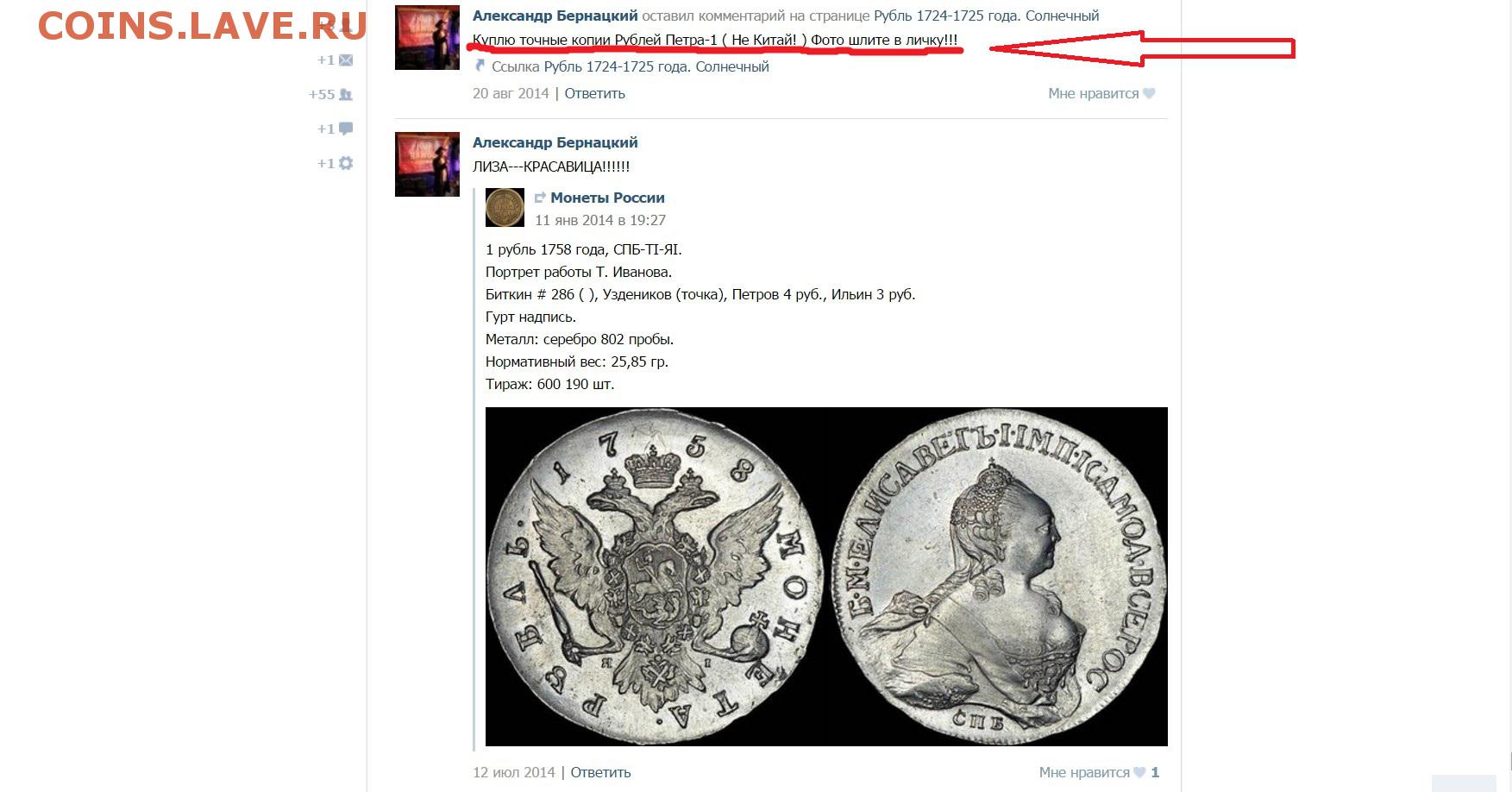This screenshot has width=1512, height=792.
Task: Open Монеты России group coin avatar
Action: (505, 208)
